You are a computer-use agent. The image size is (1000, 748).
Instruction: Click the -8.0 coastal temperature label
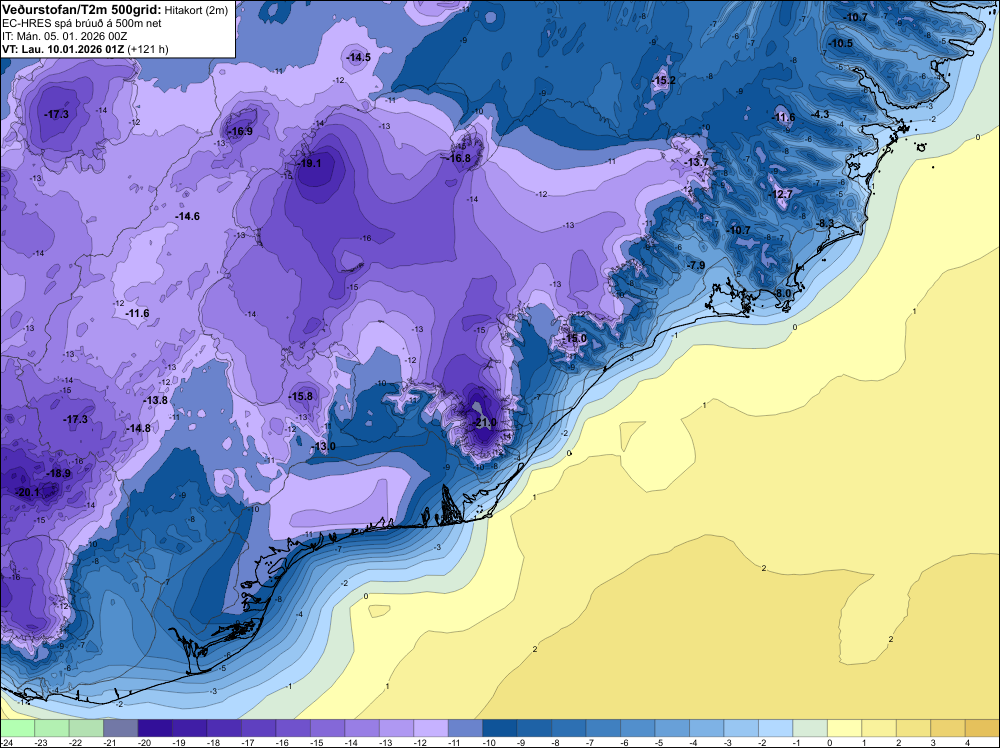coord(783,293)
